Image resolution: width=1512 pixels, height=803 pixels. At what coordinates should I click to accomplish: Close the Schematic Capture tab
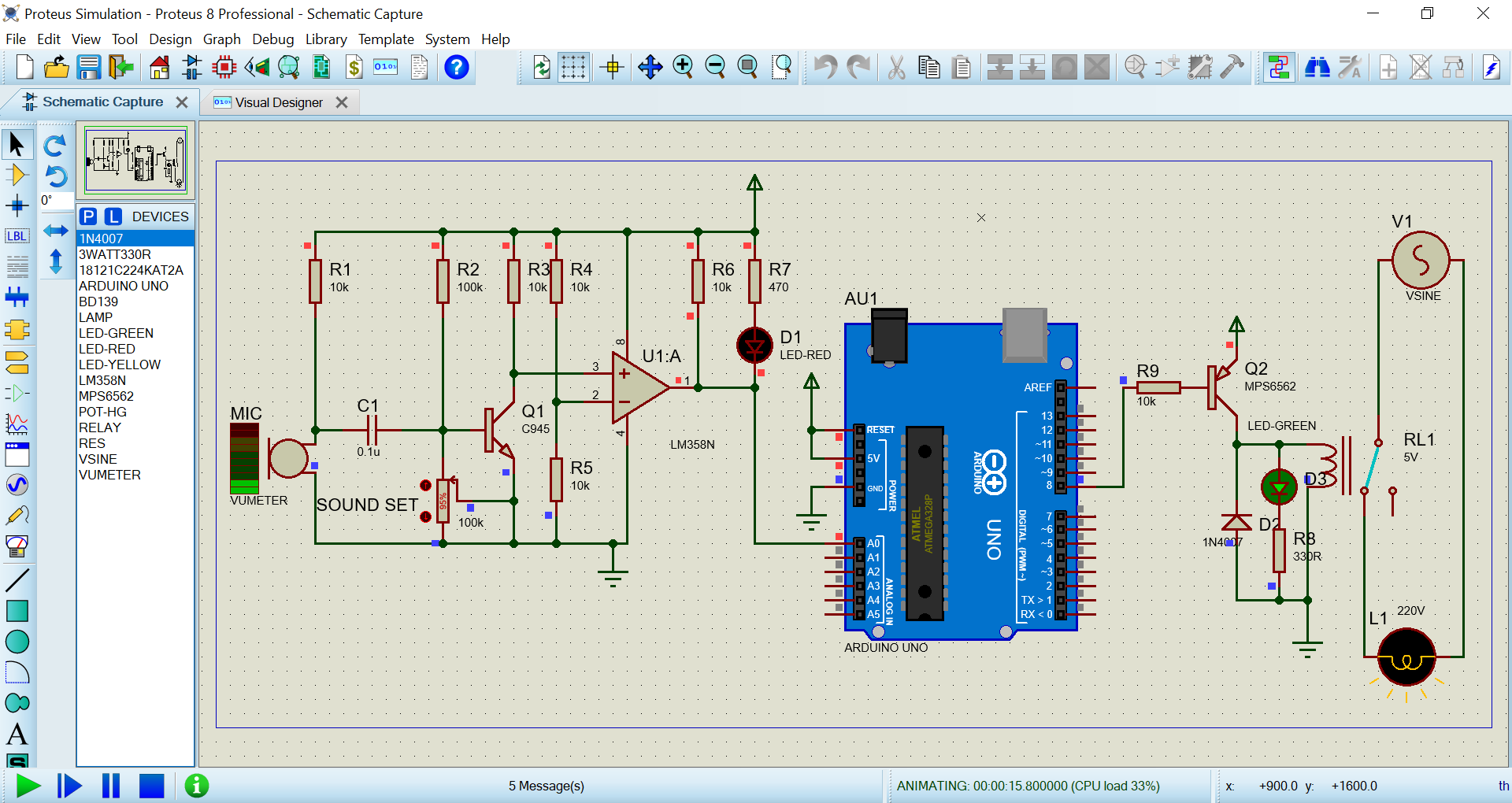coord(182,102)
